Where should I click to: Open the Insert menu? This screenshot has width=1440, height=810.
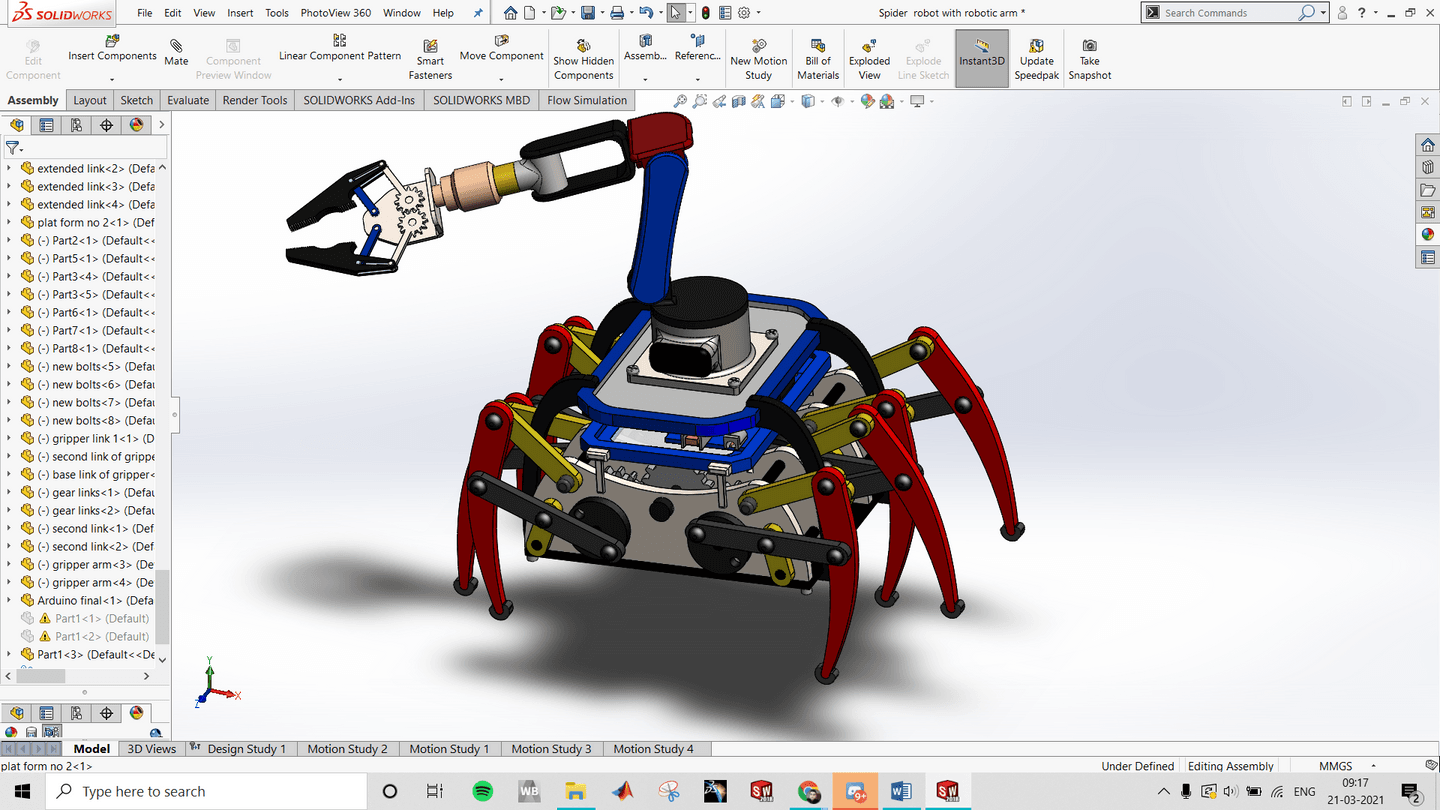(x=240, y=13)
